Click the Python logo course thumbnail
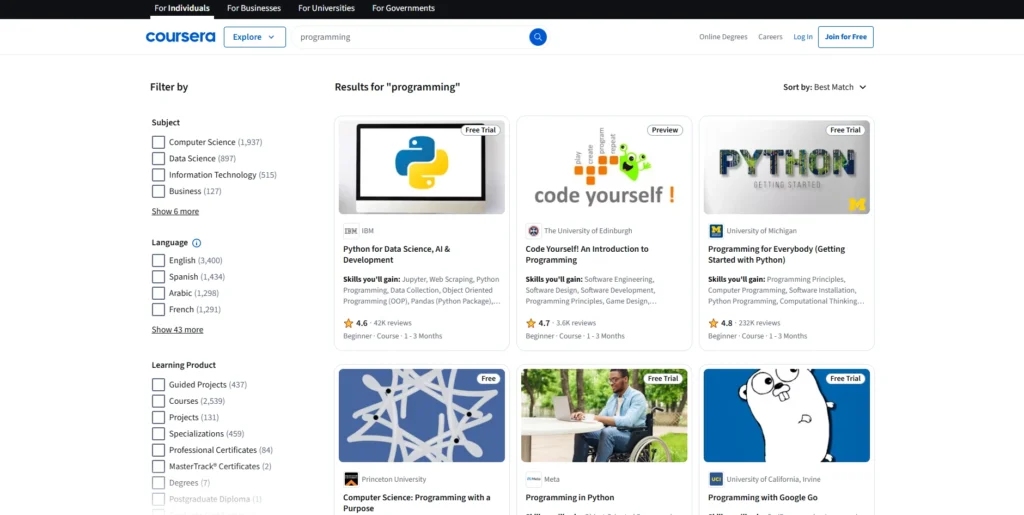The width and height of the screenshot is (1024, 515). click(x=421, y=167)
